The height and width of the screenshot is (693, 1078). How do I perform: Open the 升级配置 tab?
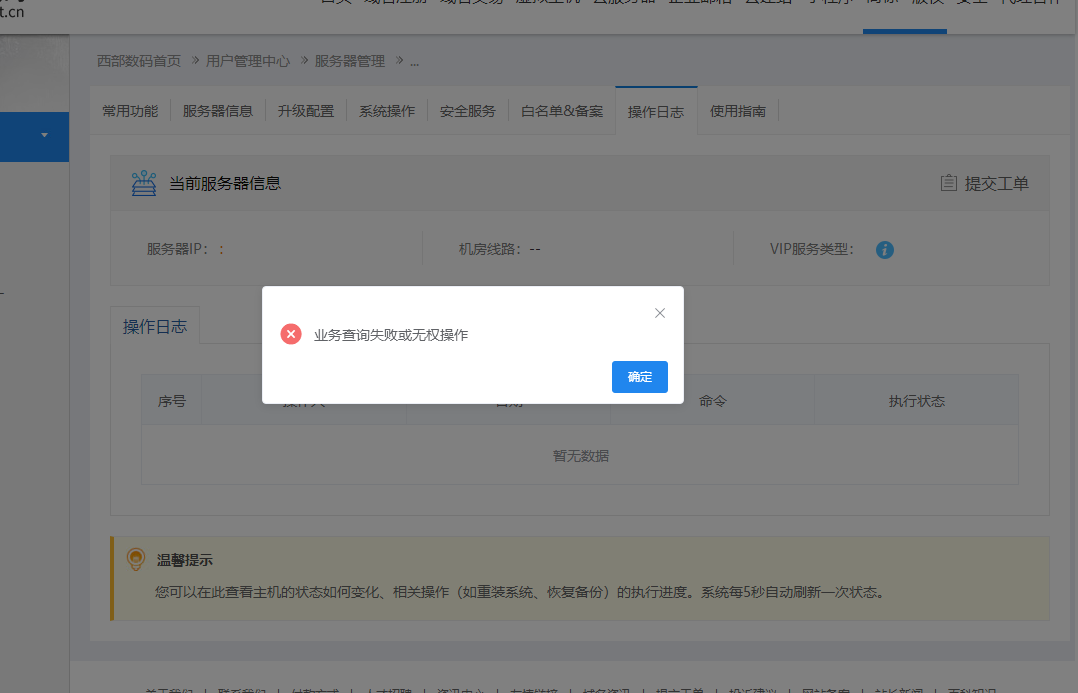click(x=306, y=111)
